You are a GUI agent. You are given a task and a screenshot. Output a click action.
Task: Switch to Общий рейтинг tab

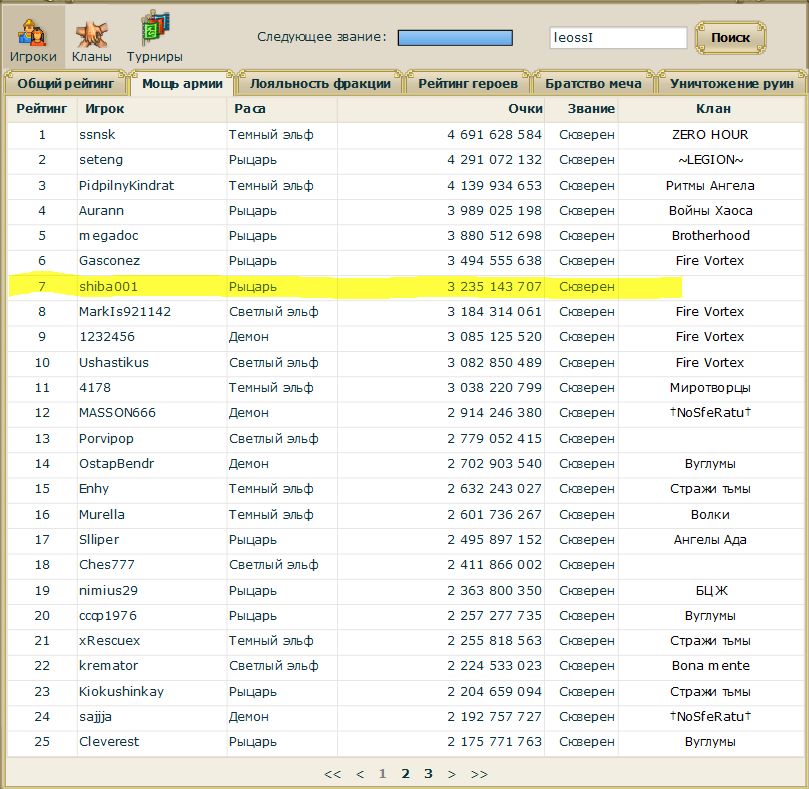pos(67,84)
